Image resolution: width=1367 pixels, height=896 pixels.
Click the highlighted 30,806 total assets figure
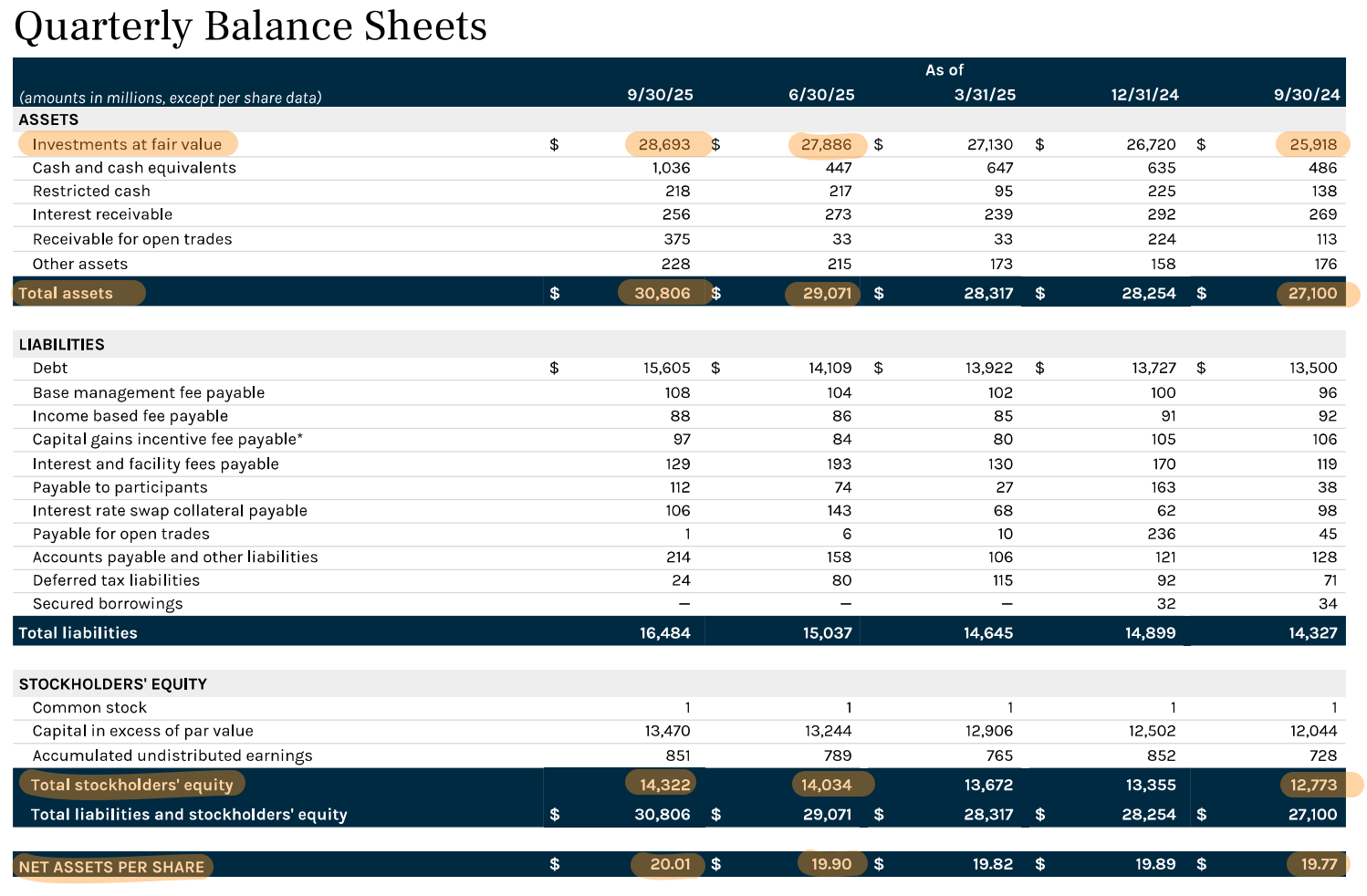664,293
